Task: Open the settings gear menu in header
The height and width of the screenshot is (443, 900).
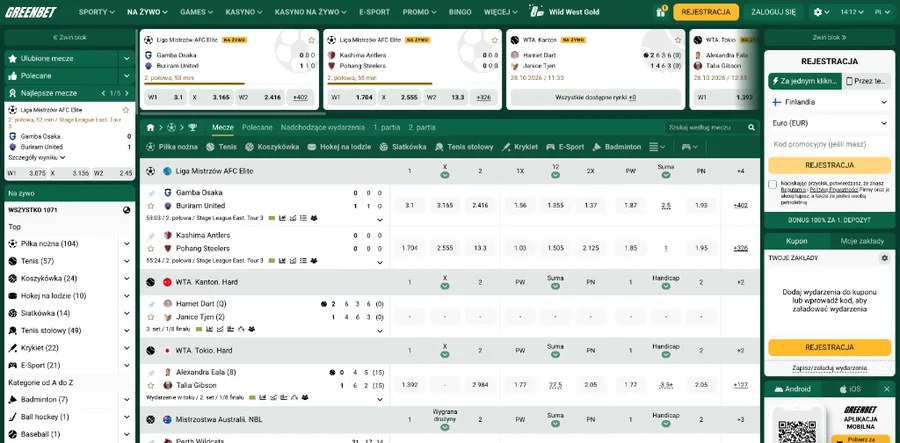Action: pos(821,12)
